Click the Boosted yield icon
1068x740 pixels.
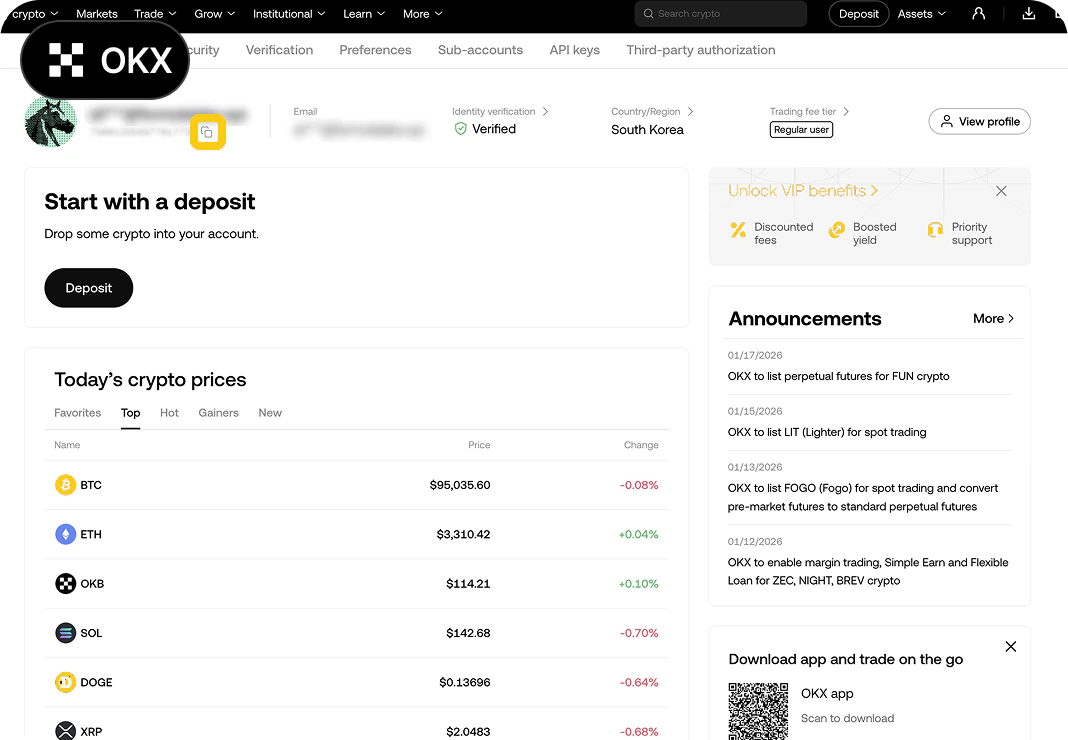click(x=836, y=230)
